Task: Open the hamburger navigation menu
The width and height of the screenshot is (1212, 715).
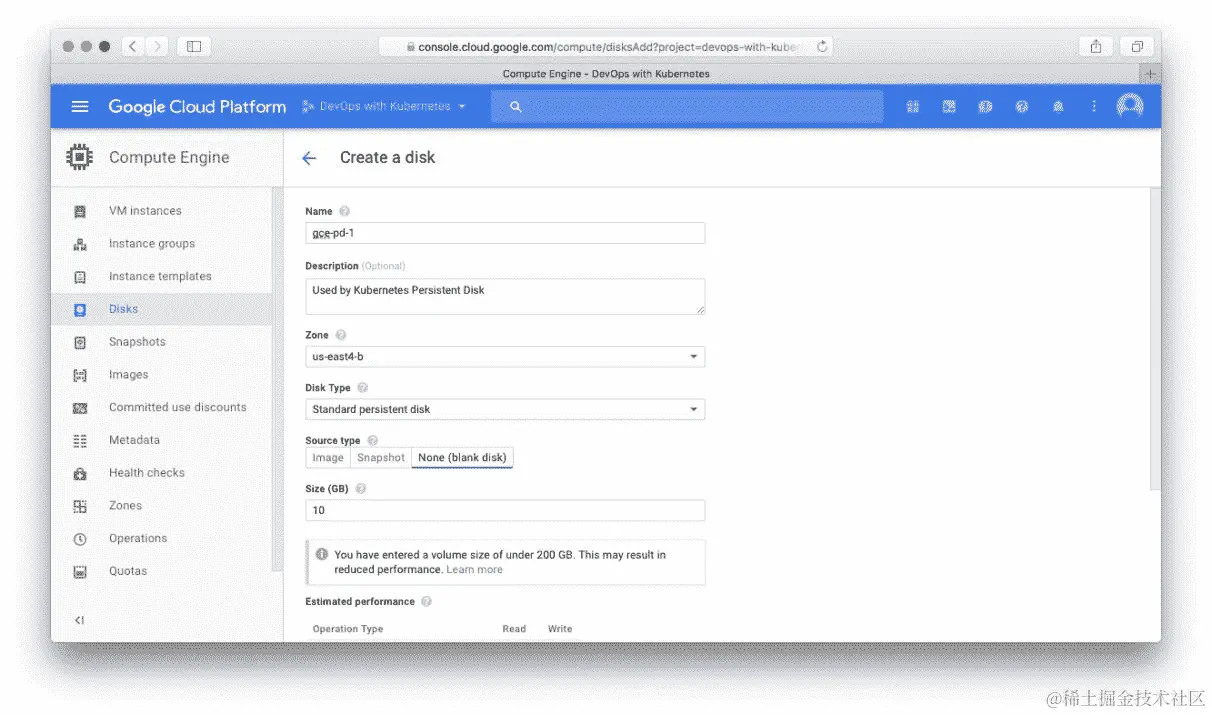Action: 81,107
